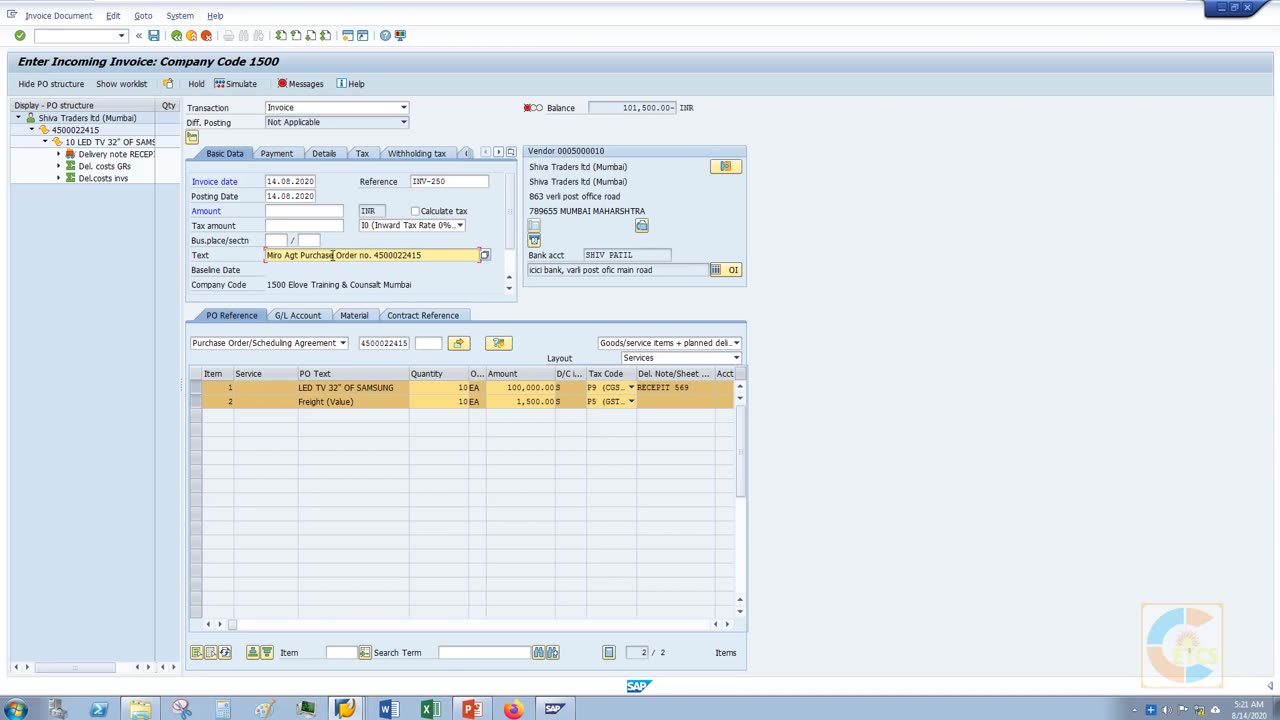The width and height of the screenshot is (1280, 720).
Task: Open the Invoice Document menu
Action: [x=58, y=16]
